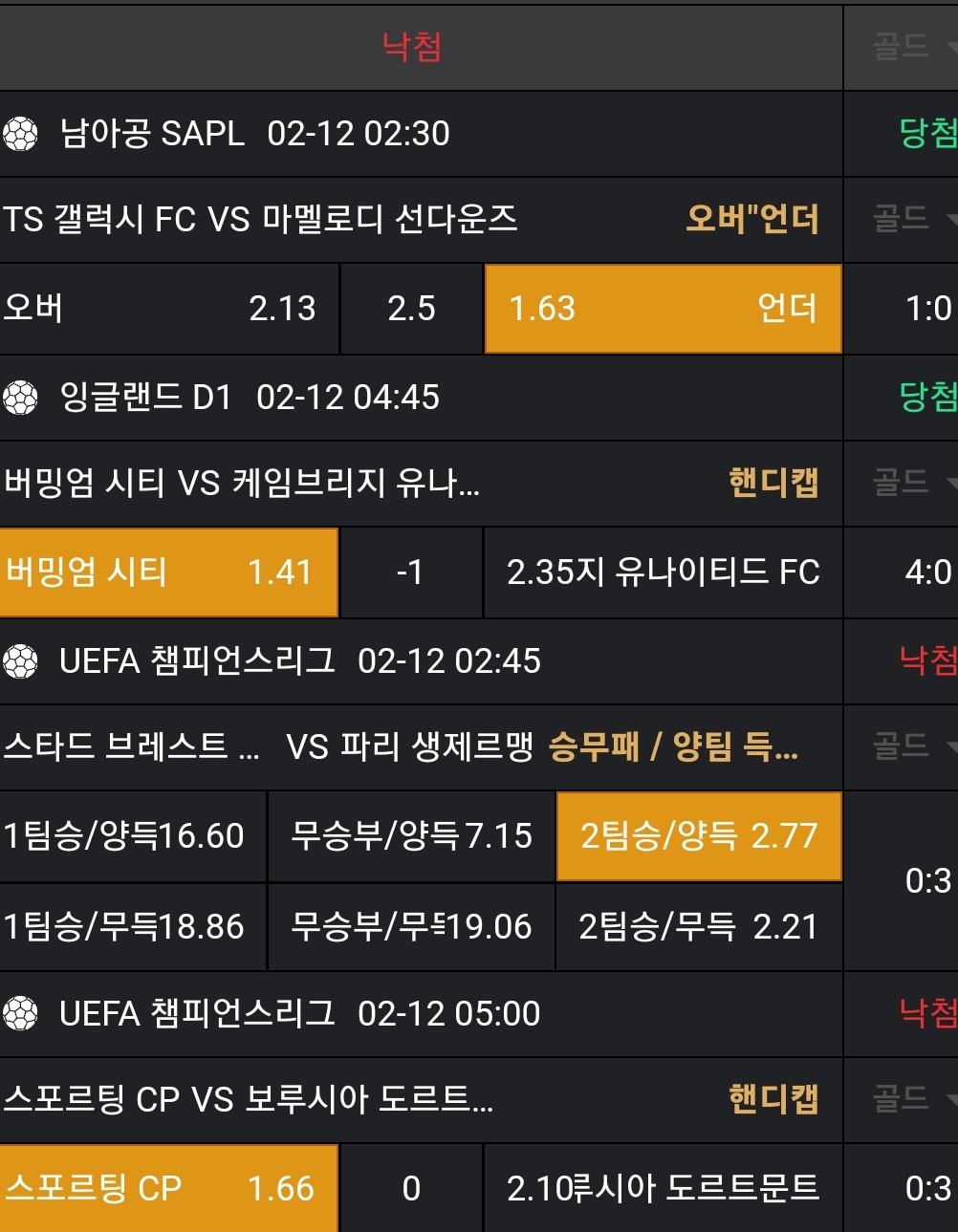Expand 골드 dropdown on 버밍엄 시티 match row
Viewport: 958px width, 1232px height.
(x=913, y=483)
